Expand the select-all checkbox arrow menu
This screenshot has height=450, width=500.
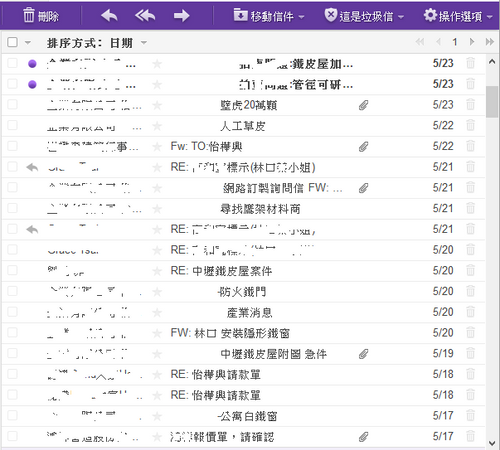tap(28, 43)
